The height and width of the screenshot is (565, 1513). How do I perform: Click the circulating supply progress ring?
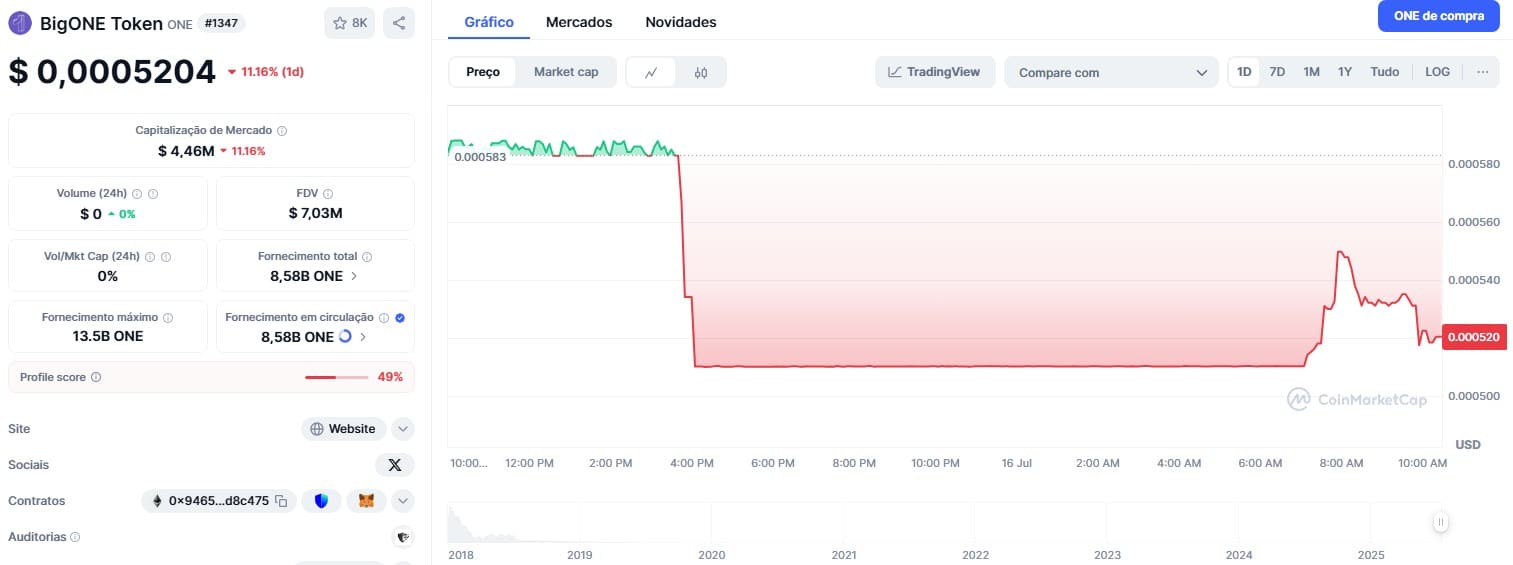click(346, 337)
